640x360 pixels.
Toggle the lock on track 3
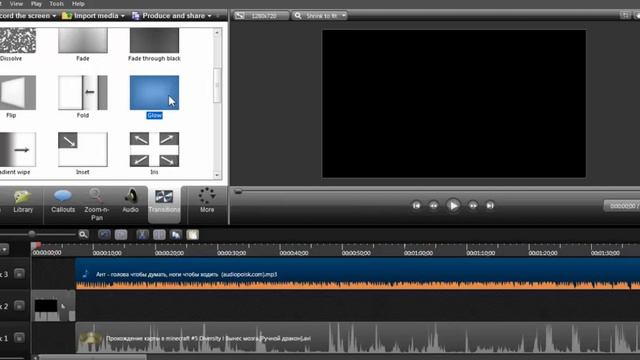click(19, 273)
